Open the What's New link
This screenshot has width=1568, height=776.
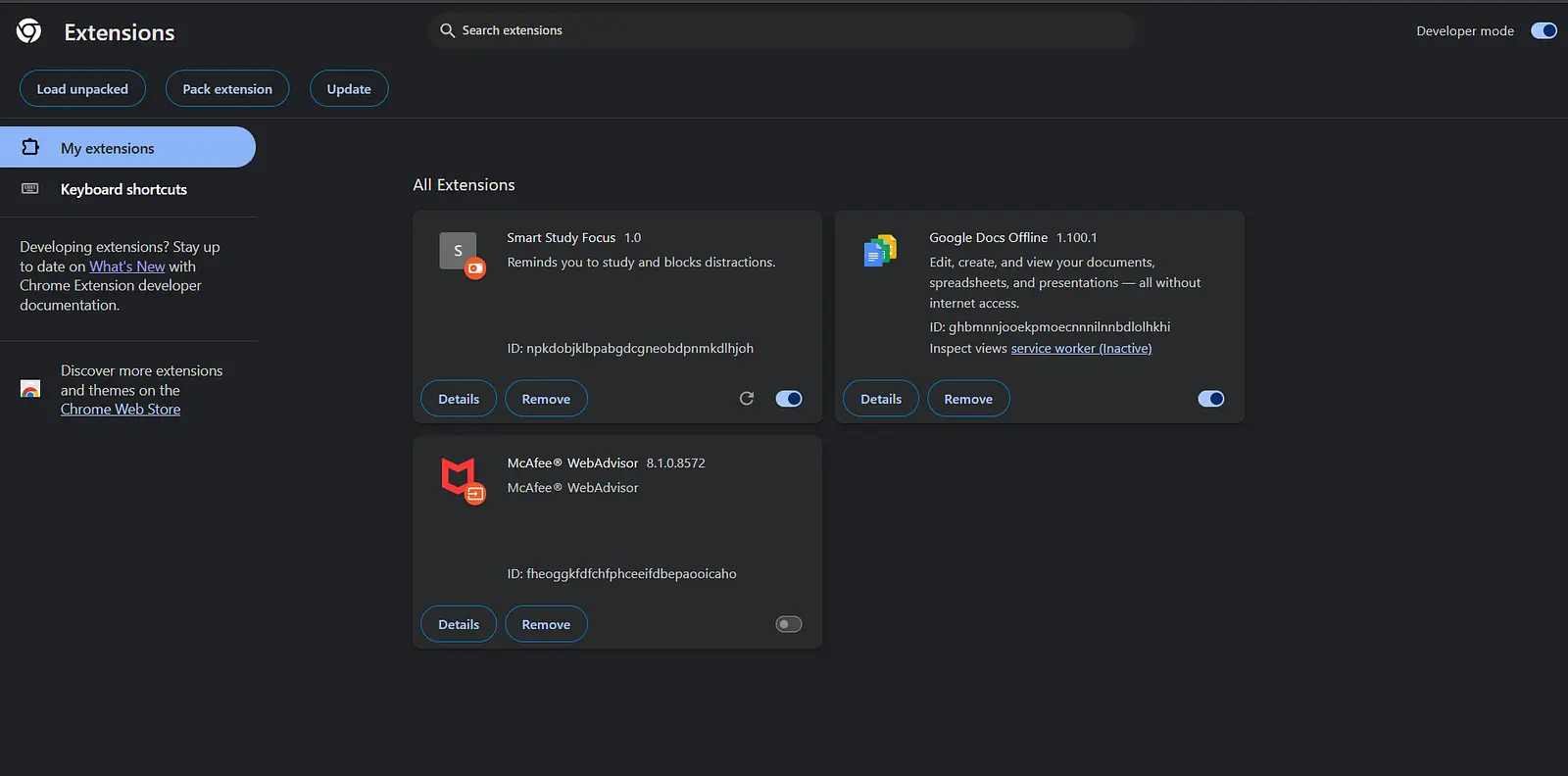pyautogui.click(x=127, y=267)
